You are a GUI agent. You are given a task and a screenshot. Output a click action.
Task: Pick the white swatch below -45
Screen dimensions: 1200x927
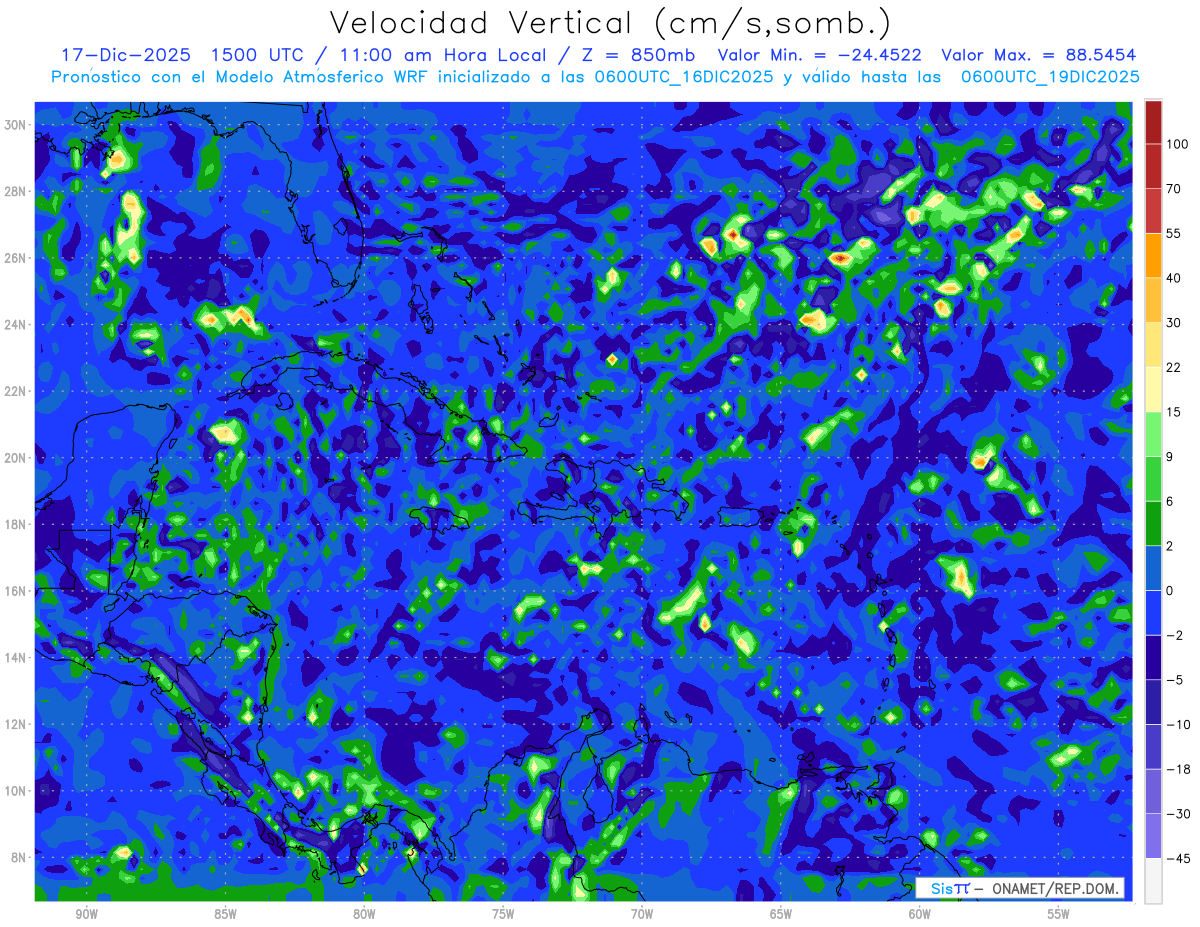point(1153,880)
